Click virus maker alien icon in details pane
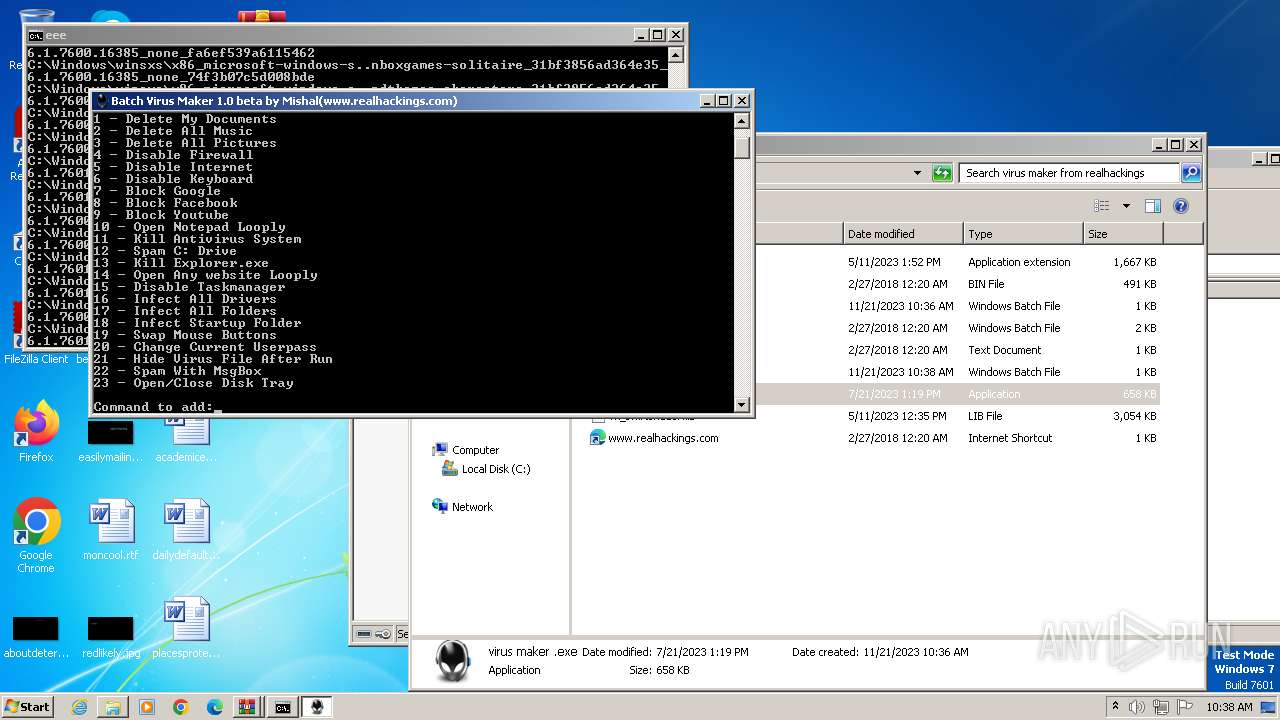The height and width of the screenshot is (720, 1280). point(452,661)
